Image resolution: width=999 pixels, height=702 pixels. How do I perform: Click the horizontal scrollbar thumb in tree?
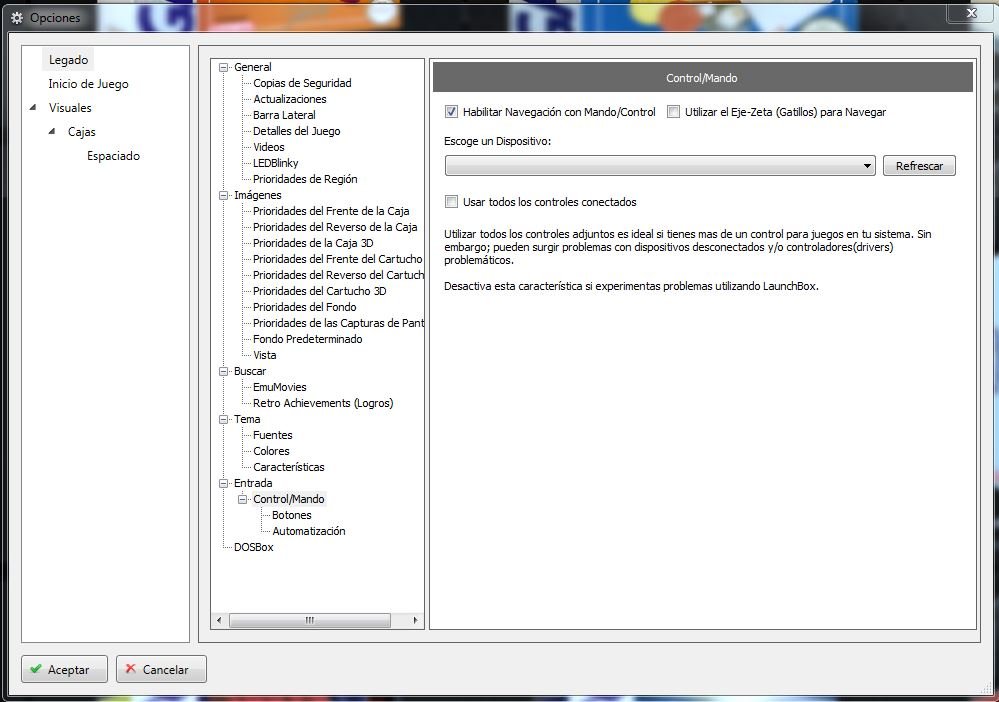click(x=310, y=620)
